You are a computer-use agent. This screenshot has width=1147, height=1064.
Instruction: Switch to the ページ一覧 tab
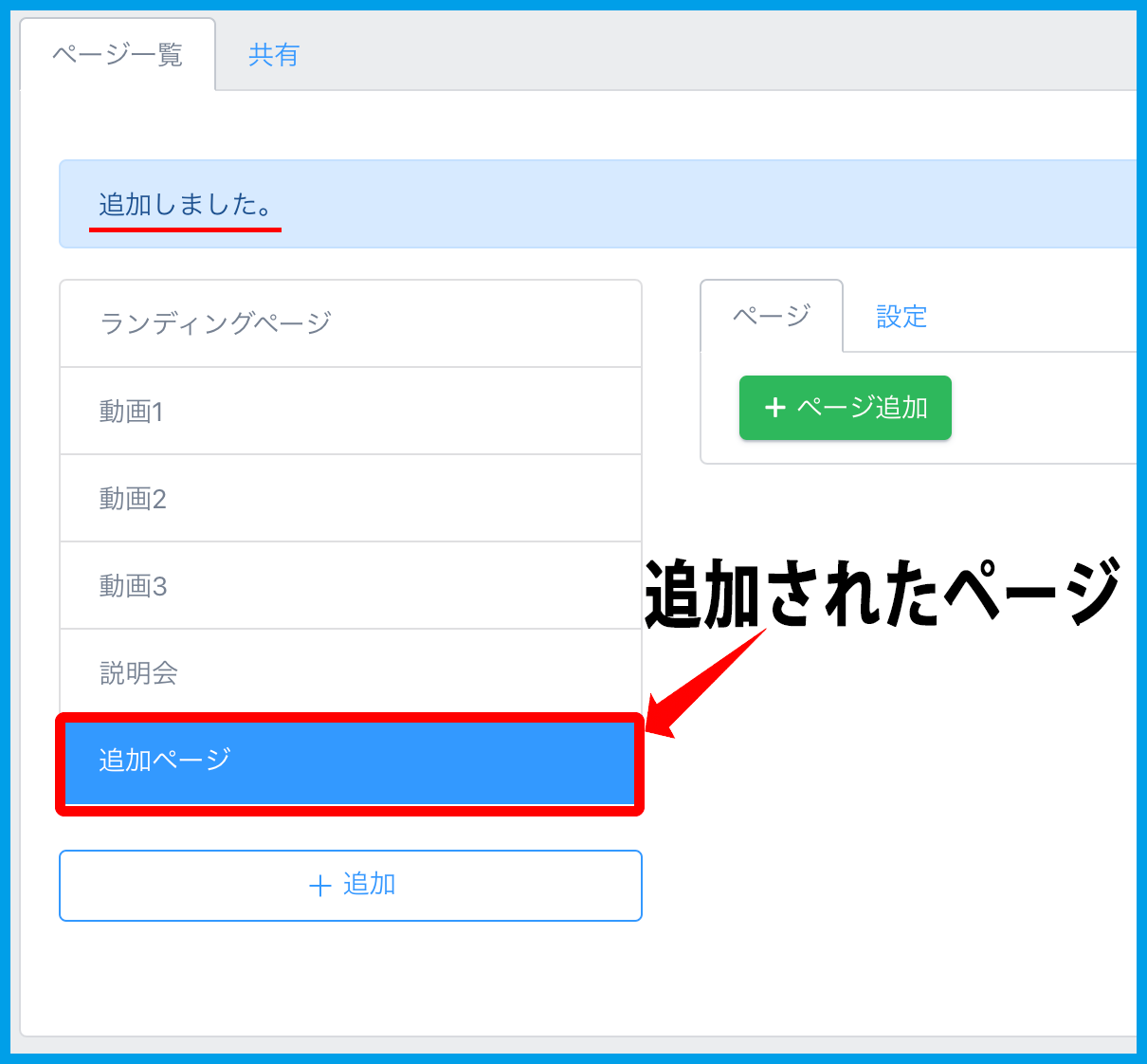(118, 55)
